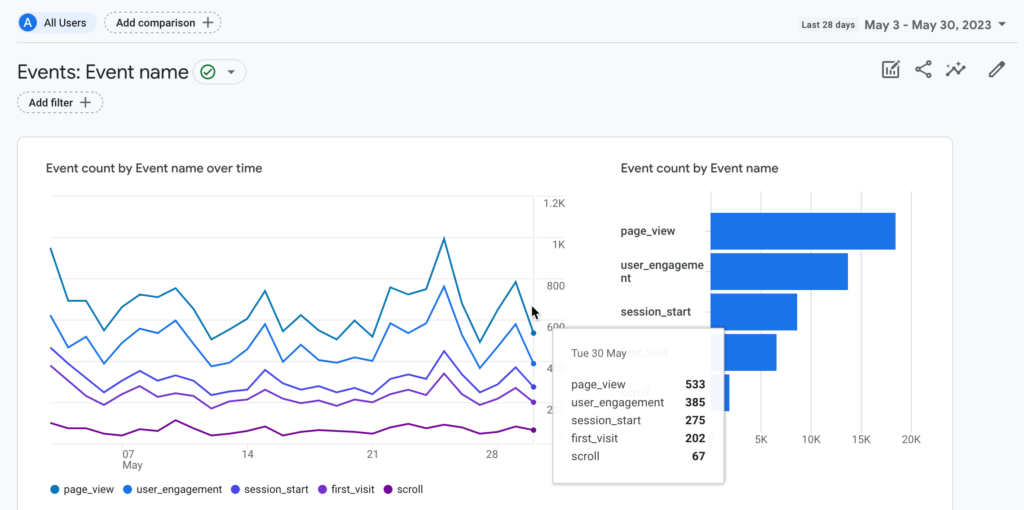Click the 14 x-axis date label
Viewport: 1024px width, 510px height.
(247, 454)
